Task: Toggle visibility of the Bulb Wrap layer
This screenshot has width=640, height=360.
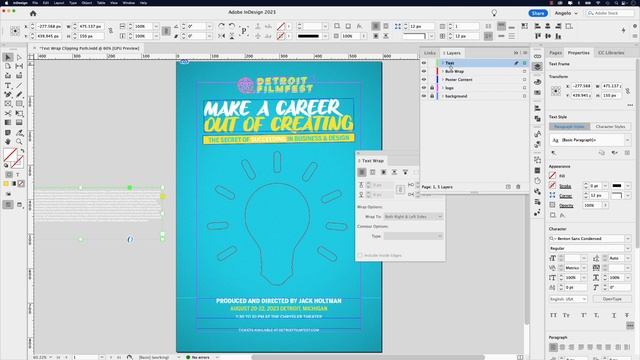Action: coord(424,71)
